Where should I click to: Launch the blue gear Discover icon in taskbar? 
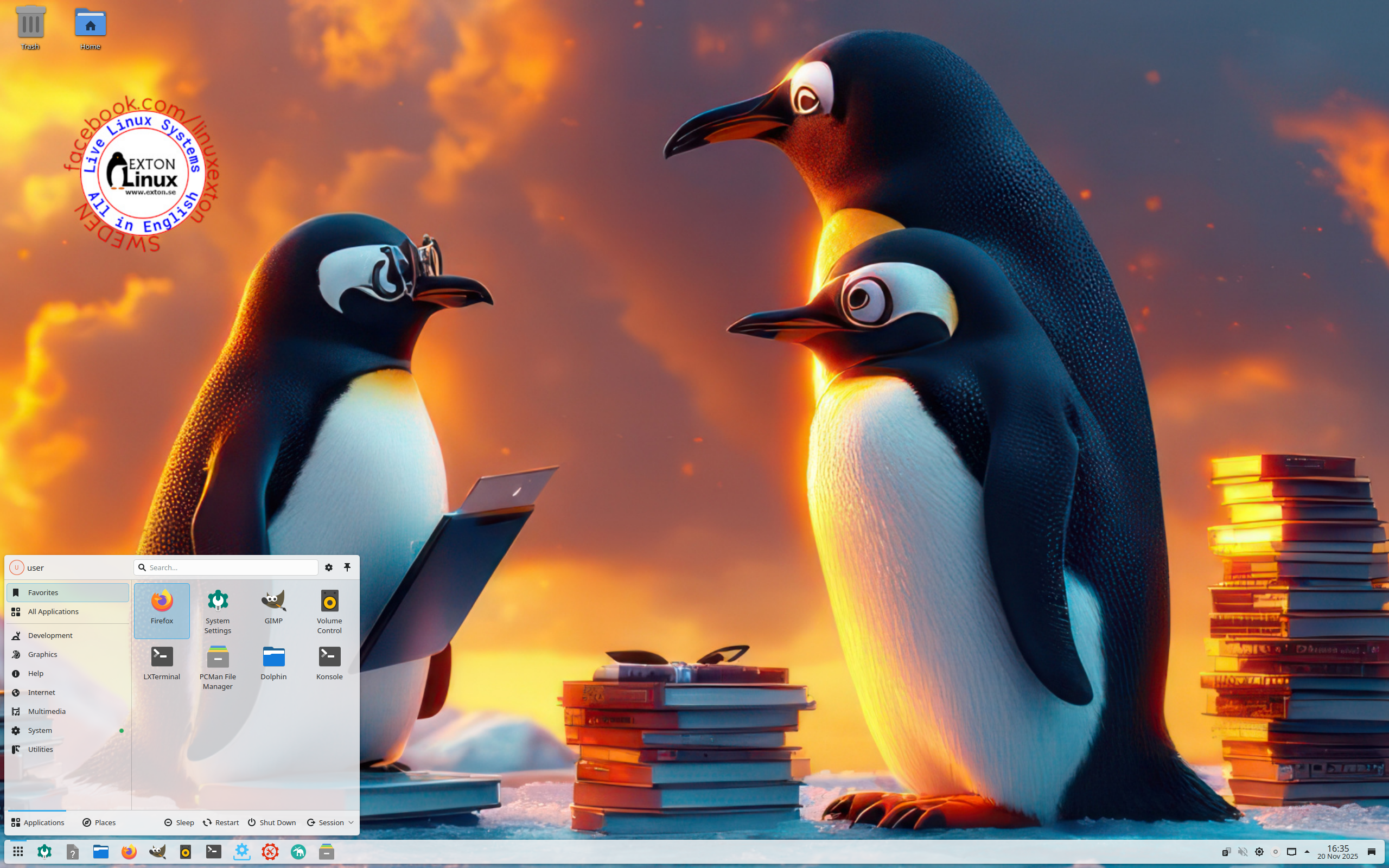click(x=242, y=852)
